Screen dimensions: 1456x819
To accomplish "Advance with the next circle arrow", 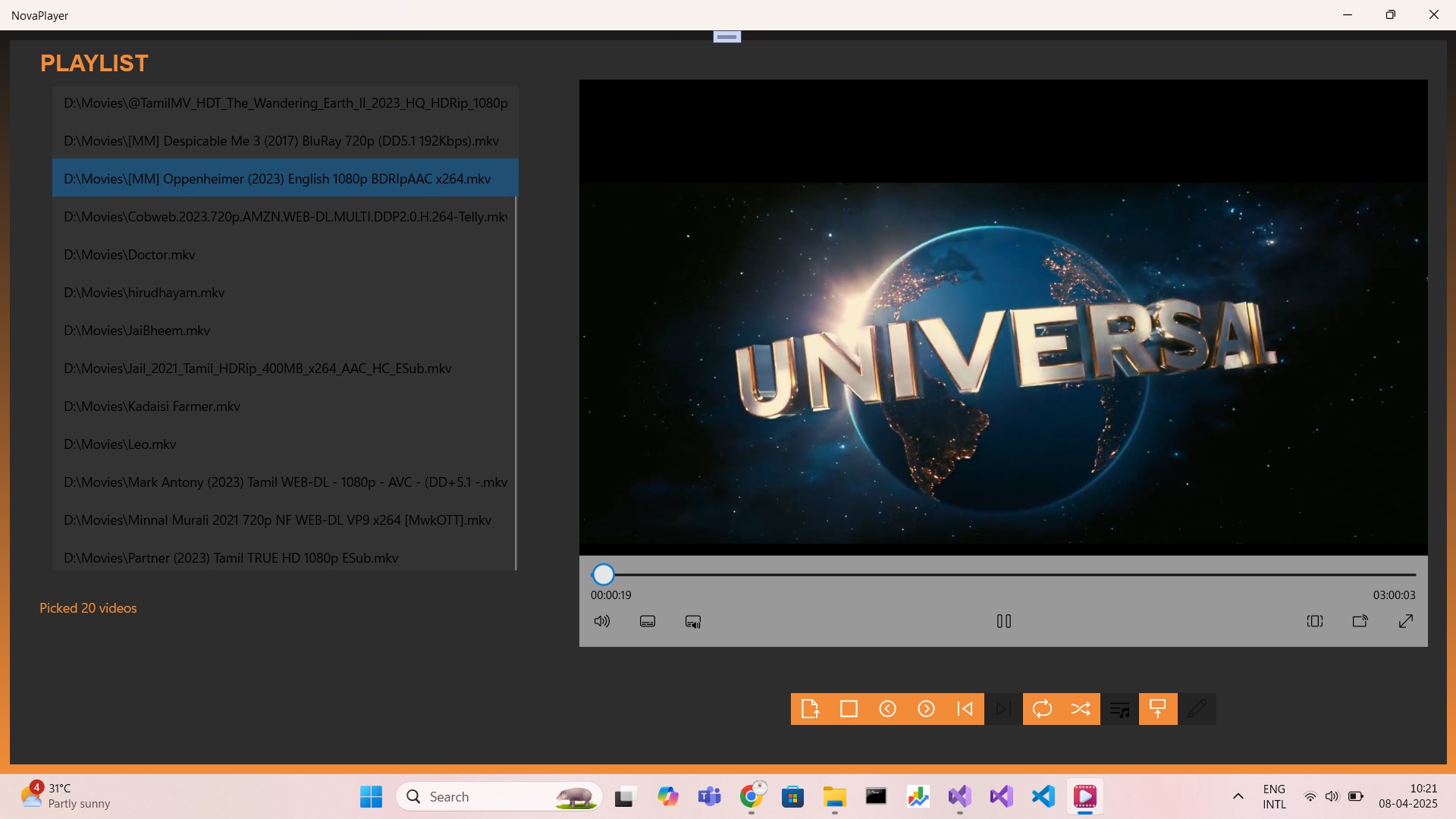I will pos(927,709).
